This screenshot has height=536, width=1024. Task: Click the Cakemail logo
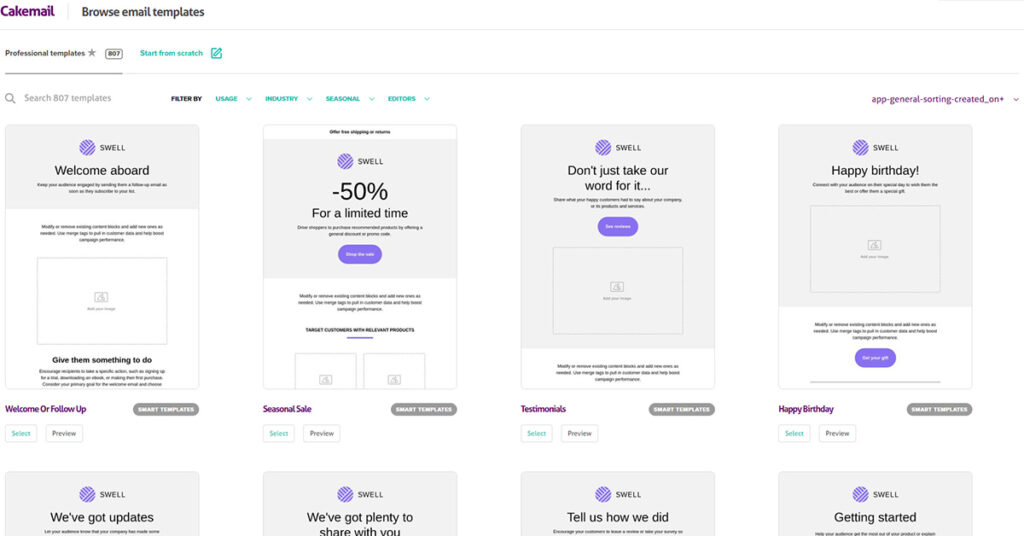click(x=27, y=12)
